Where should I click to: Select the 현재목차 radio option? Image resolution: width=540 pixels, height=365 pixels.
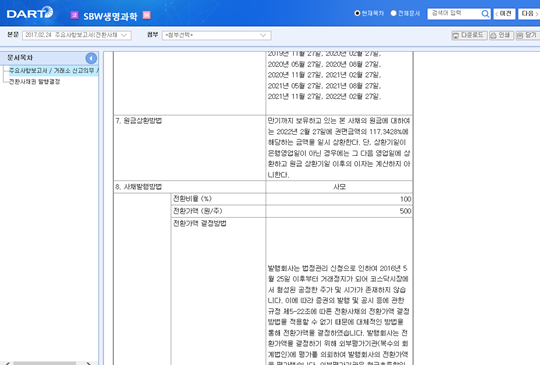357,13
